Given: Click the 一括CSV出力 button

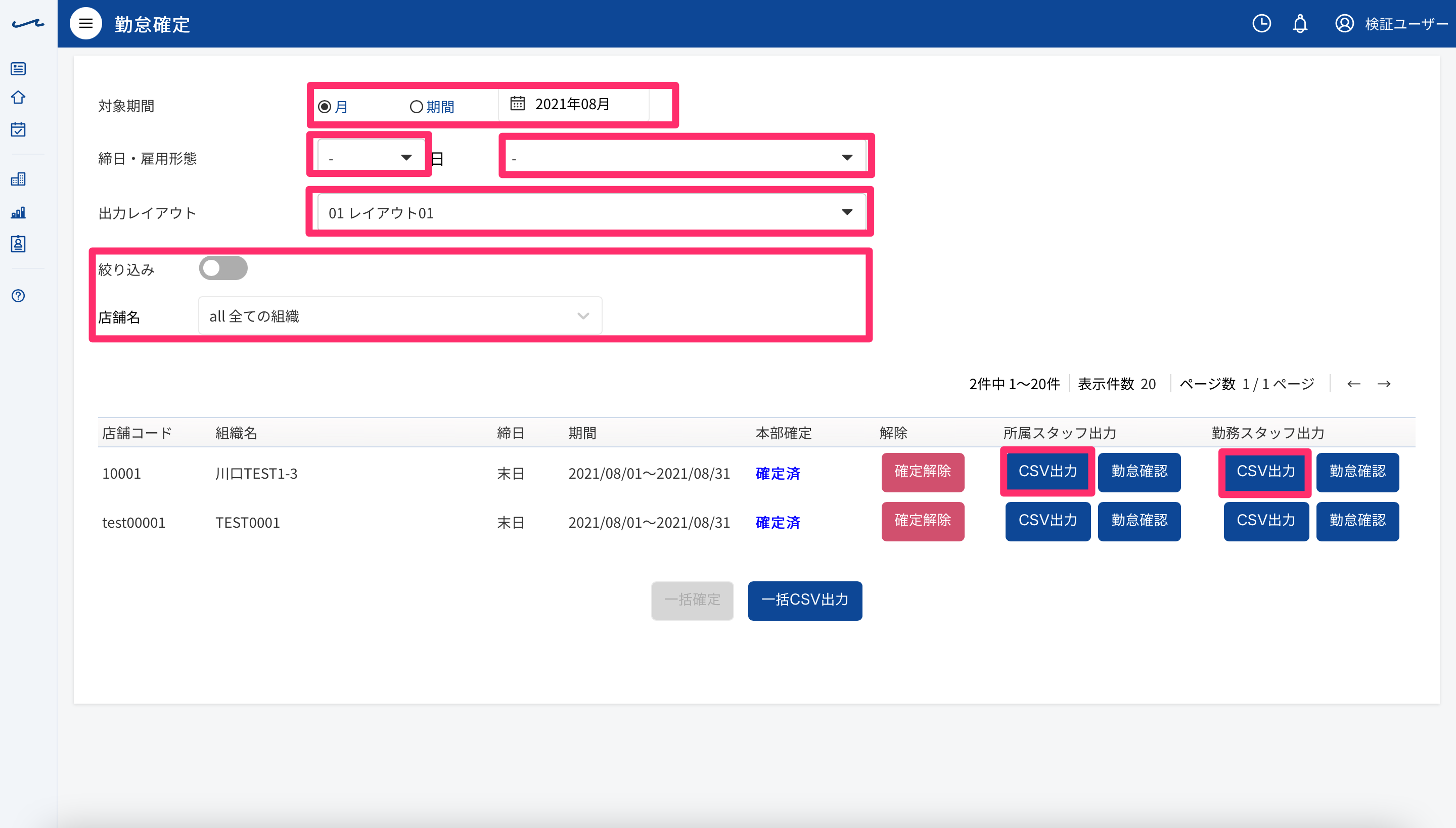Looking at the screenshot, I should tap(805, 601).
